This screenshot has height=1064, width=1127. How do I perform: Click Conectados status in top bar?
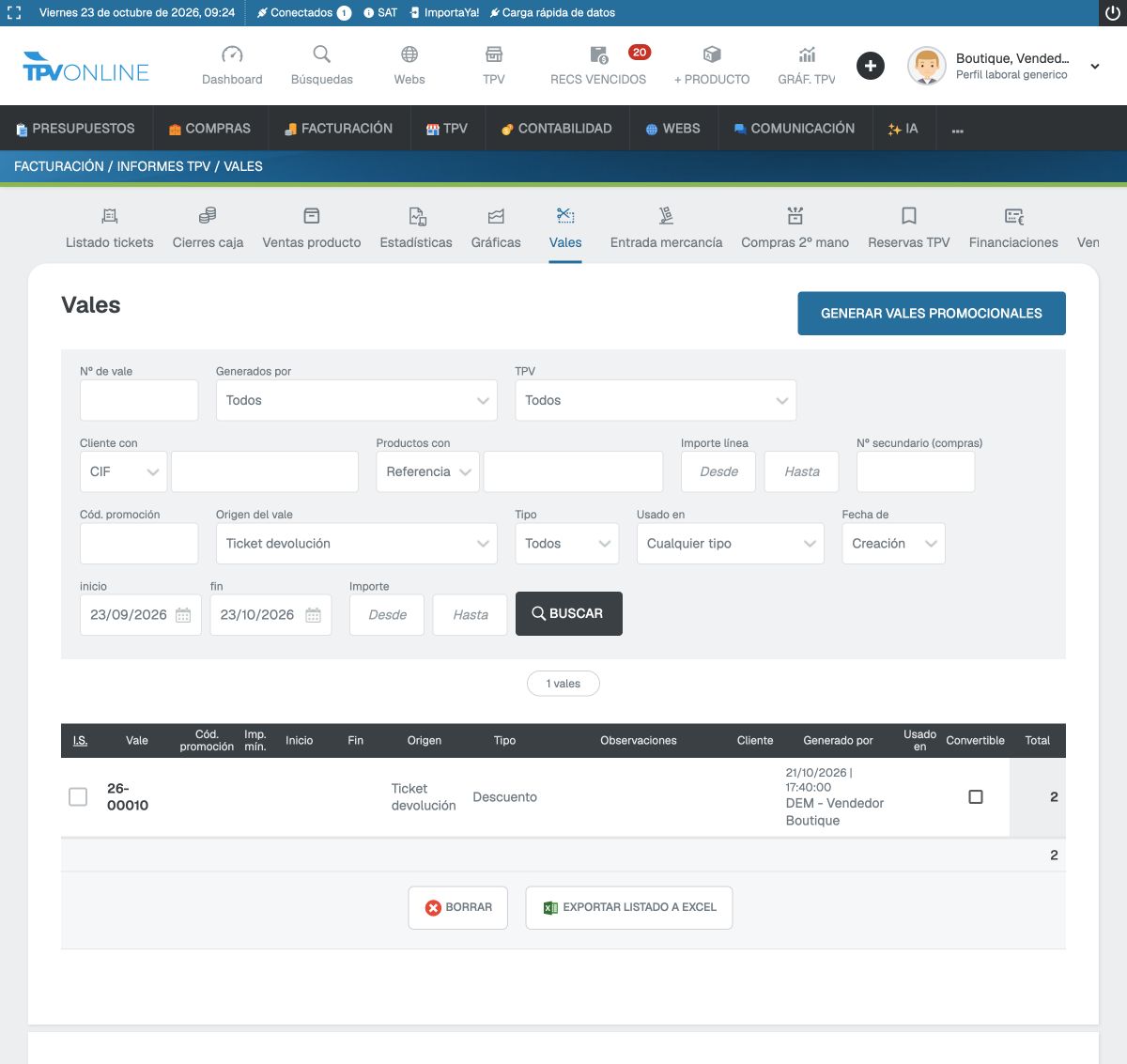point(303,13)
